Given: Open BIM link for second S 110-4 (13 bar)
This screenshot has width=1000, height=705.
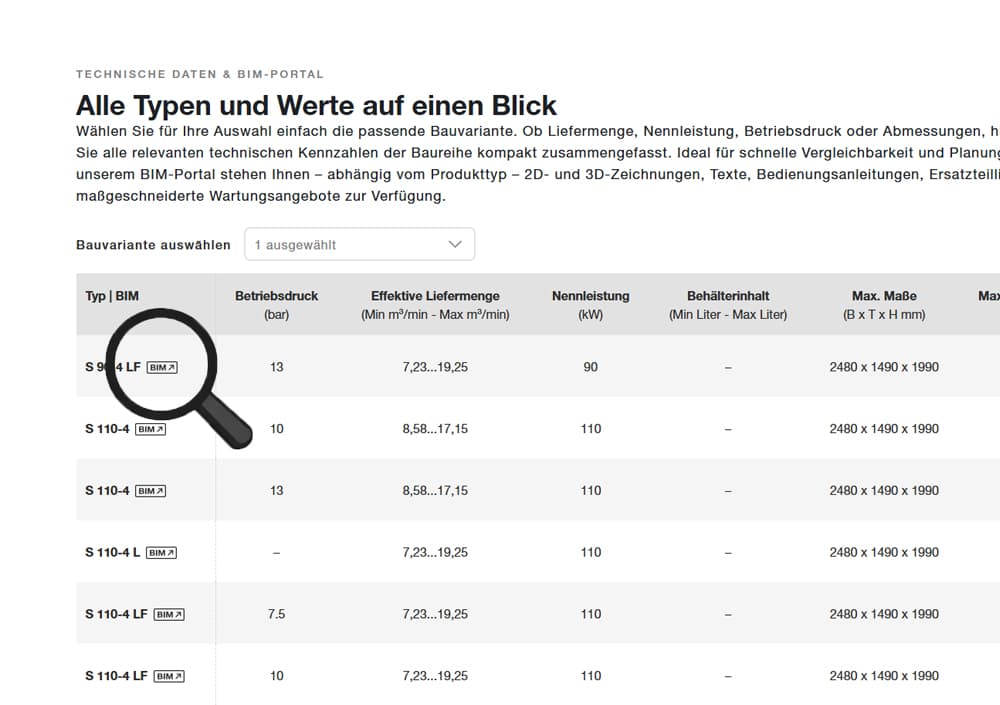Looking at the screenshot, I should [151, 489].
